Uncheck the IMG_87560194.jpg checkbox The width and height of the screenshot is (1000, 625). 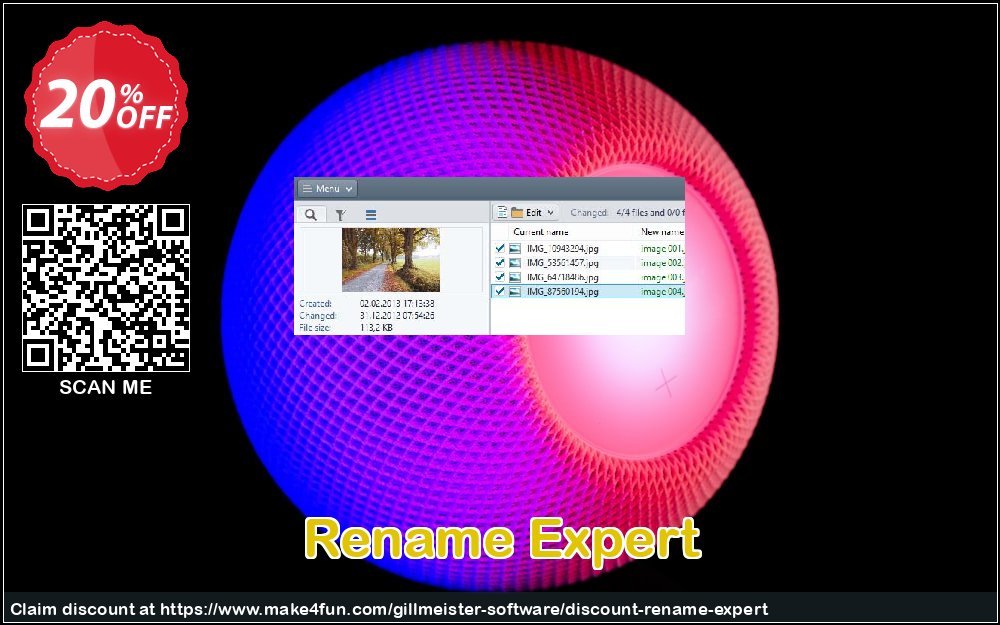(x=500, y=291)
